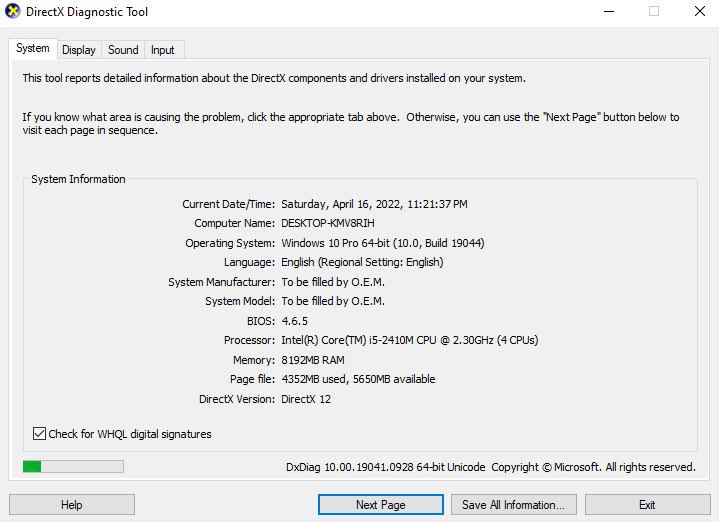Click the 8192MB RAM memory value
Screen dimensions: 719x522
[314, 360]
